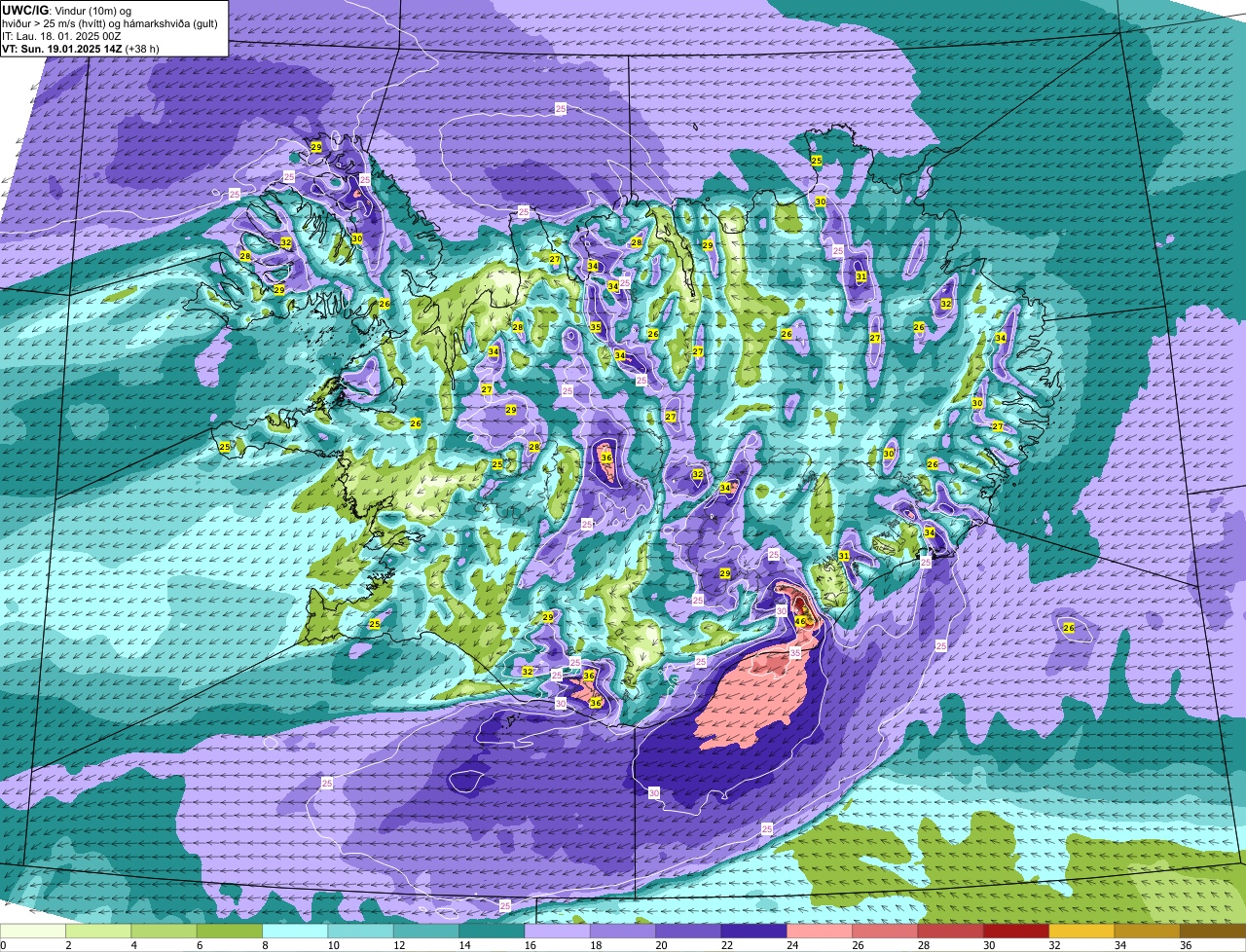
Task: Click the legend scale value 26
Action: point(858,945)
